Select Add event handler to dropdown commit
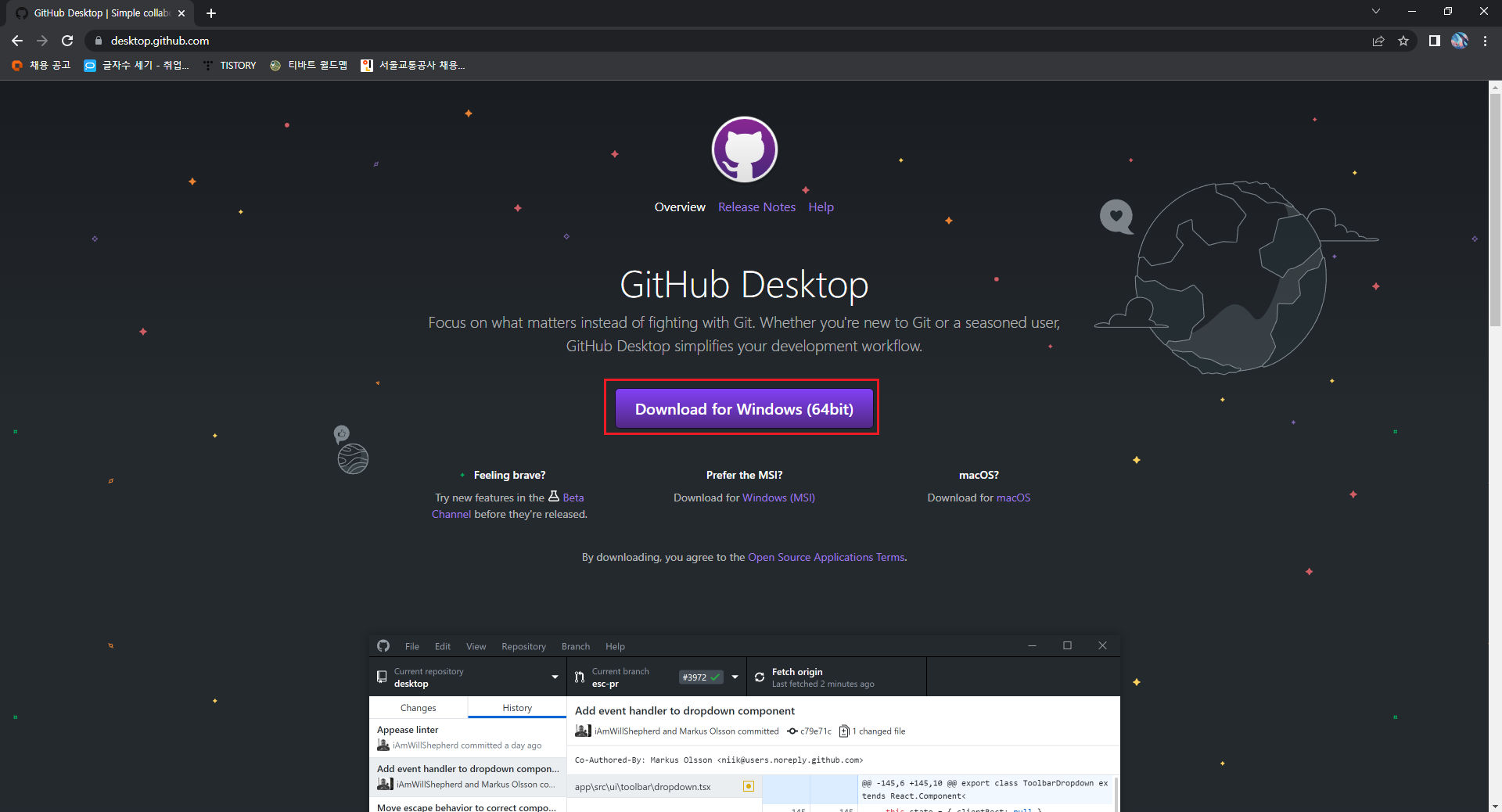This screenshot has width=1502, height=812. coord(468,777)
